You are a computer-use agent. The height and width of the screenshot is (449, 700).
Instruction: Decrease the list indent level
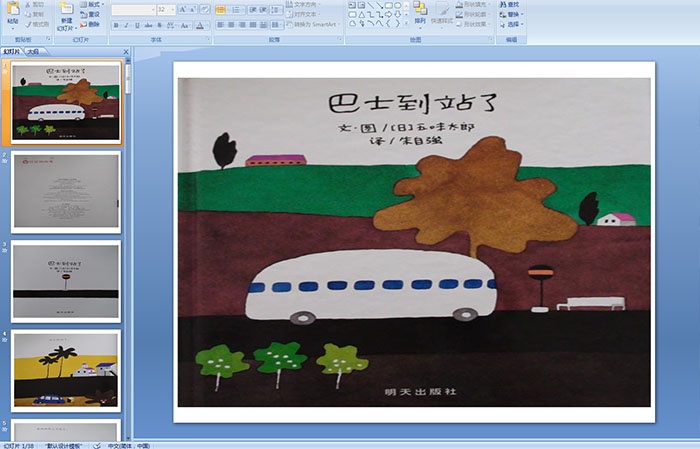[253, 10]
